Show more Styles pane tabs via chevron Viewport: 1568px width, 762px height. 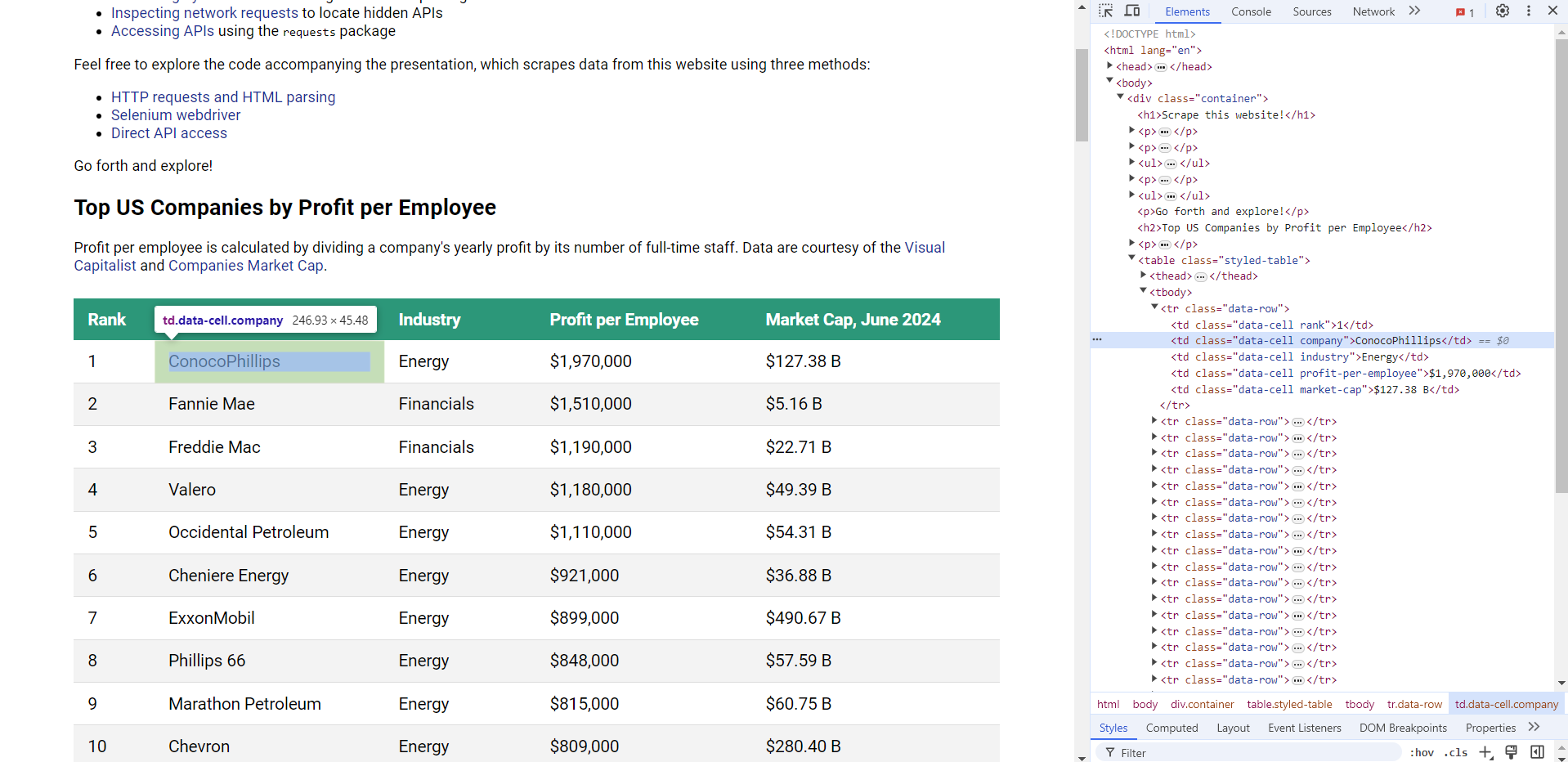pos(1534,727)
